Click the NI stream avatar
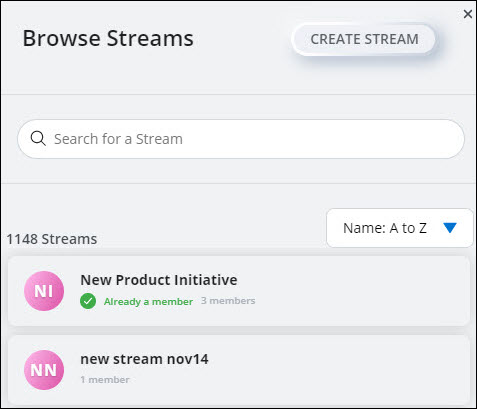477x409 pixels. [x=44, y=291]
